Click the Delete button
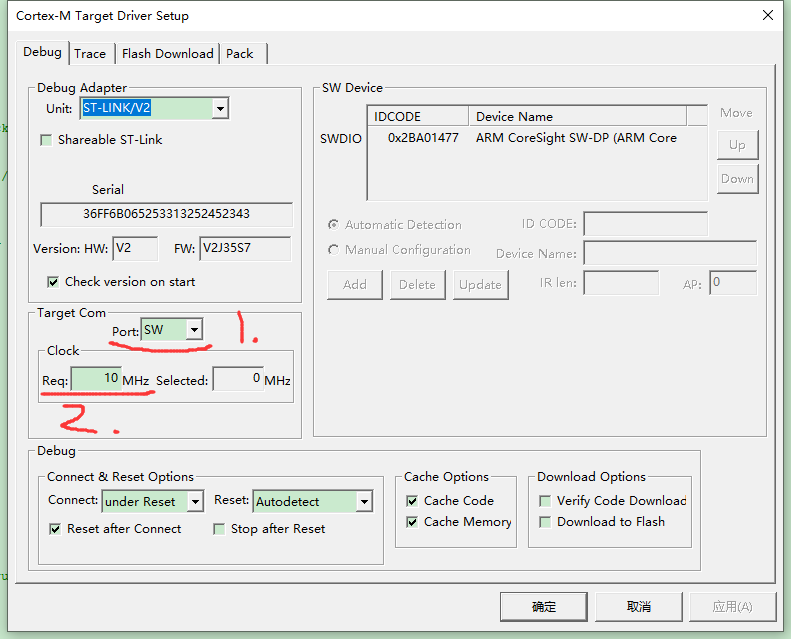This screenshot has height=639, width=791. click(418, 285)
